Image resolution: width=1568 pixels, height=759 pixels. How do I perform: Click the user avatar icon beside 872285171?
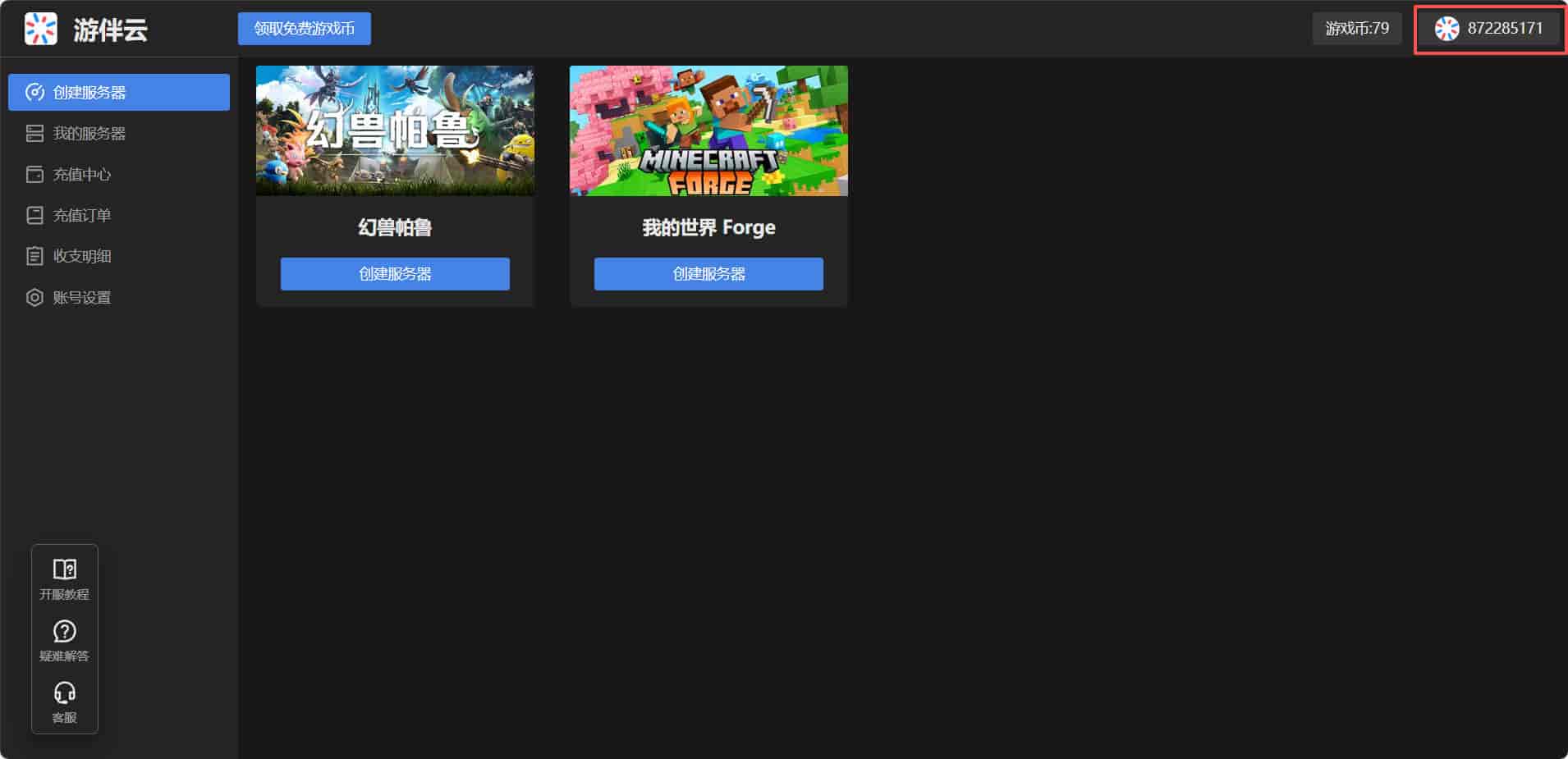pos(1447,29)
